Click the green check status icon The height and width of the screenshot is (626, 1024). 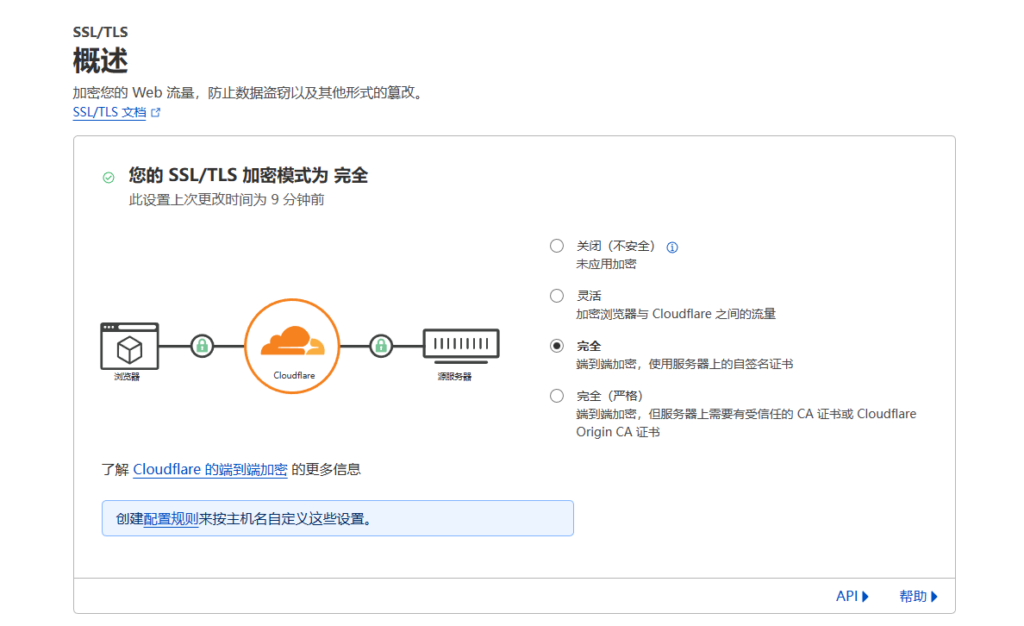point(108,177)
